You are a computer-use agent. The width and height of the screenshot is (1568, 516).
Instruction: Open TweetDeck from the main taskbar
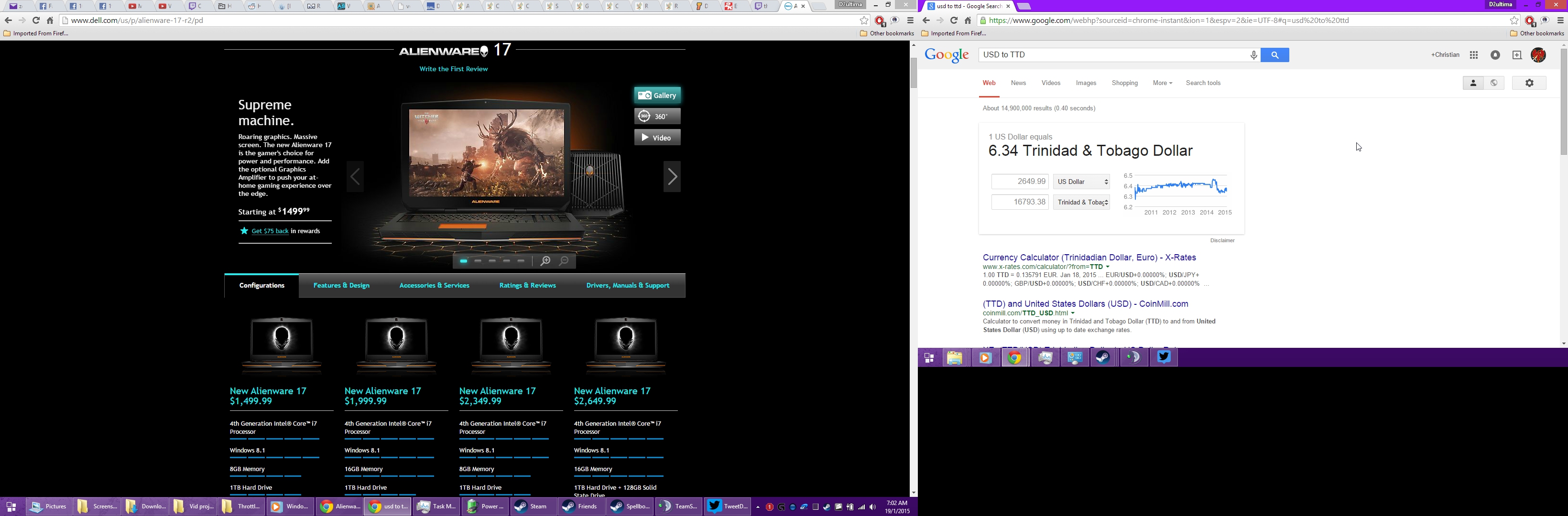coord(727,507)
